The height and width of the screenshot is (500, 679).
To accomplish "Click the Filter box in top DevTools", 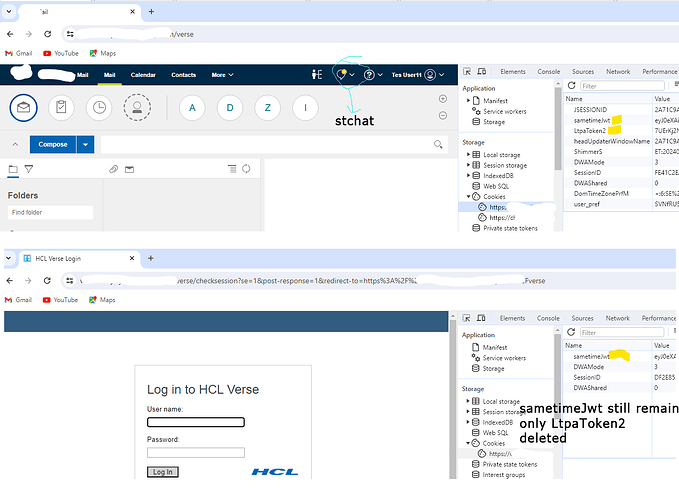I will (x=622, y=86).
